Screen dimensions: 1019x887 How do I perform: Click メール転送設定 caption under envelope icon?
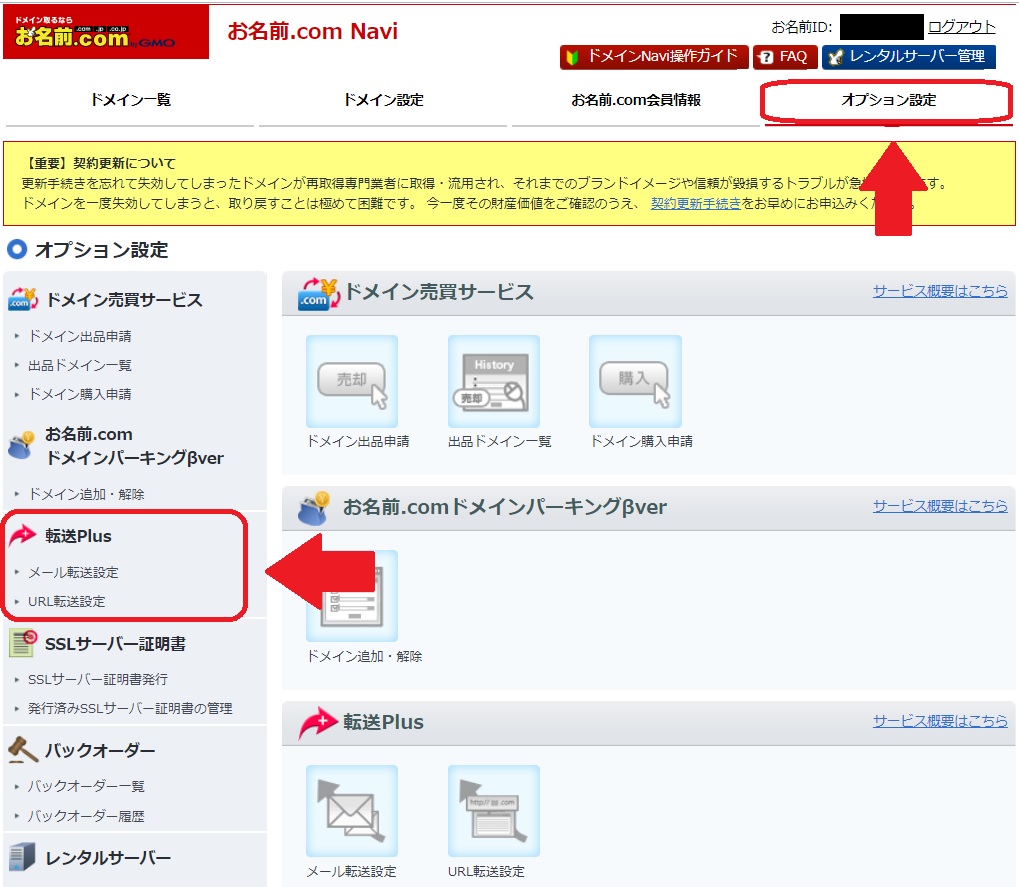coord(352,871)
